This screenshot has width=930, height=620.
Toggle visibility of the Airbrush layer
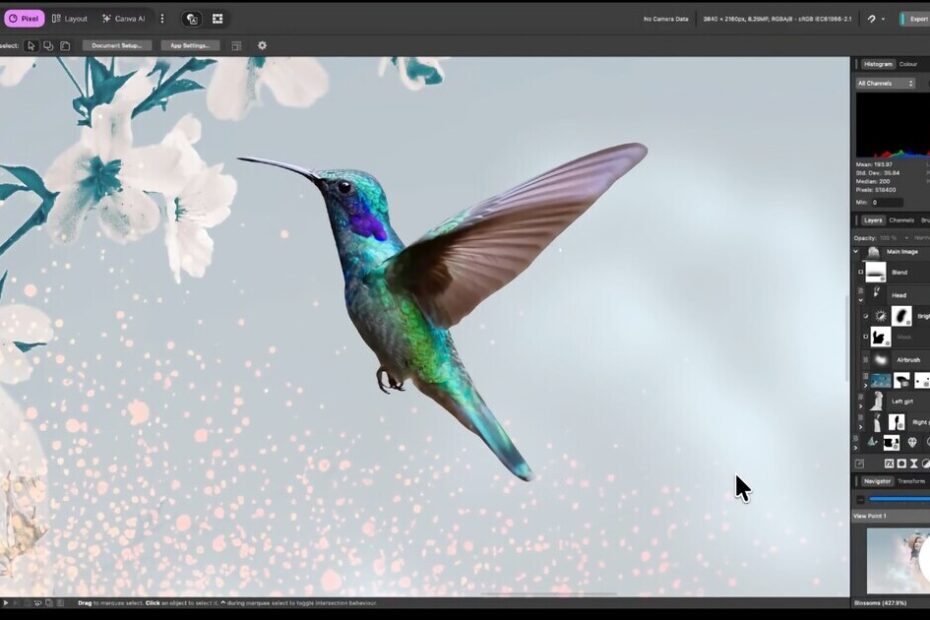point(861,359)
